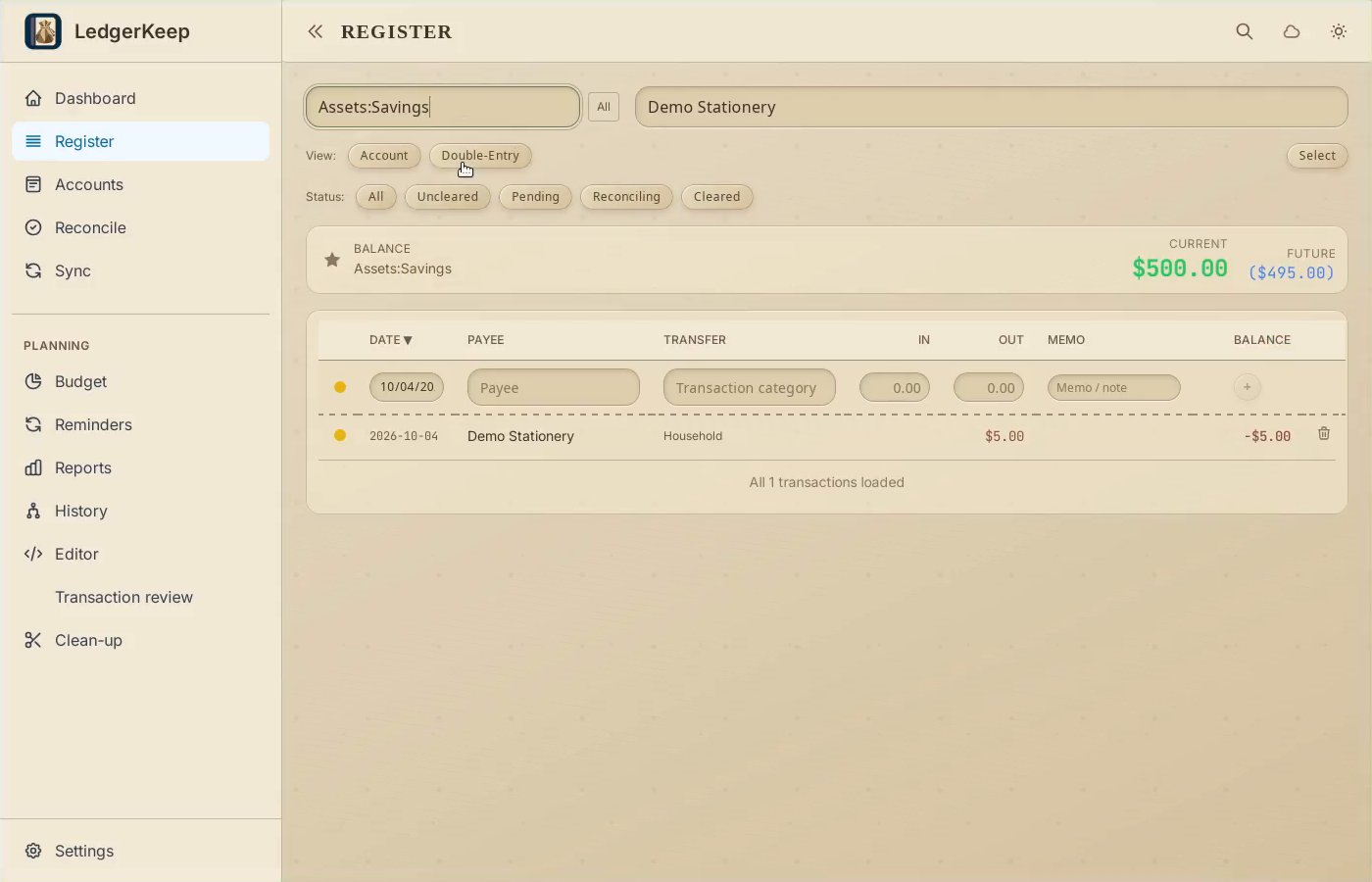Toggle light/dark theme sun icon
1372x882 pixels.
pos(1339,31)
